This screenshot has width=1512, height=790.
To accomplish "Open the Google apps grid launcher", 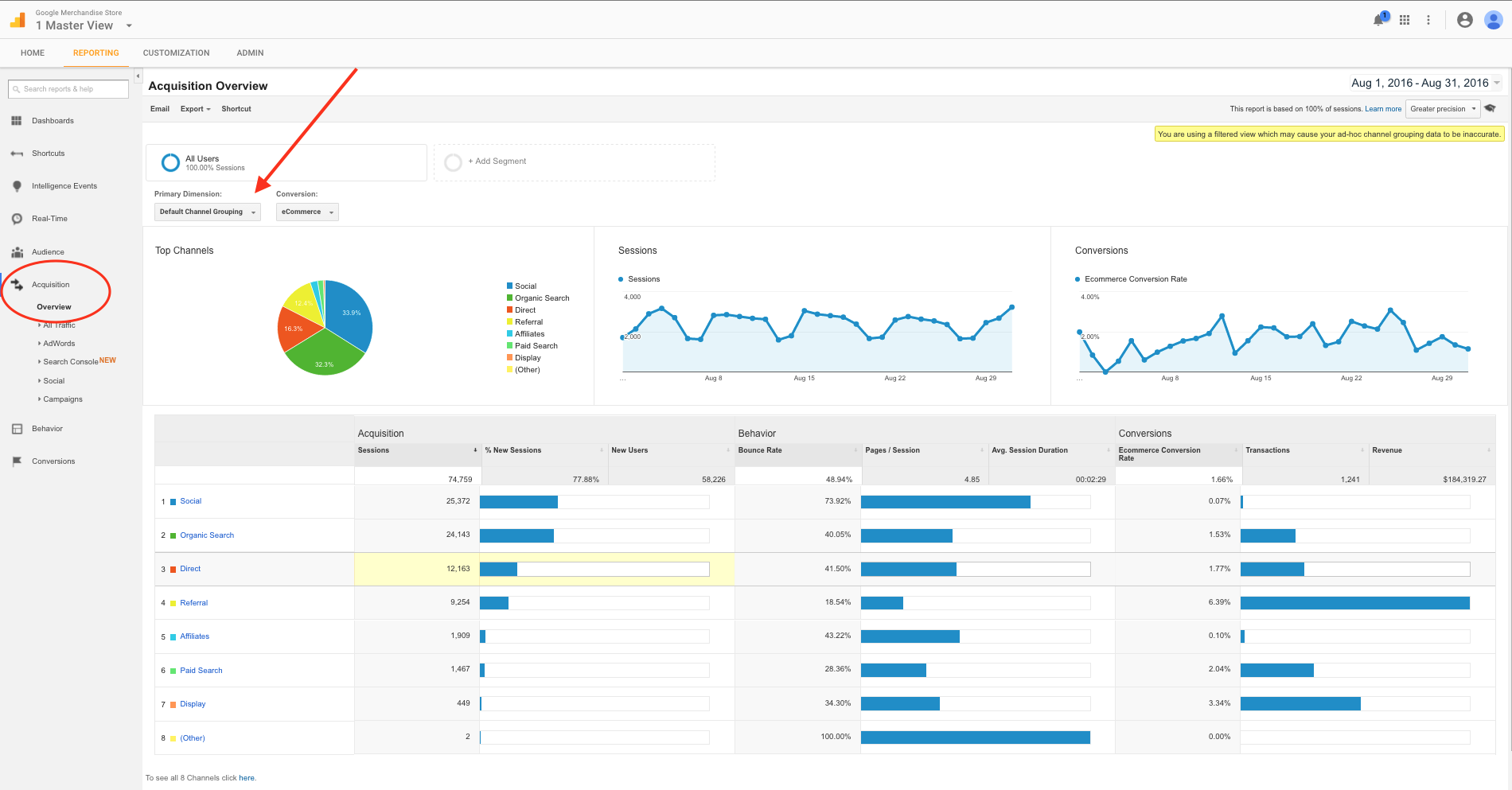I will tap(1404, 20).
